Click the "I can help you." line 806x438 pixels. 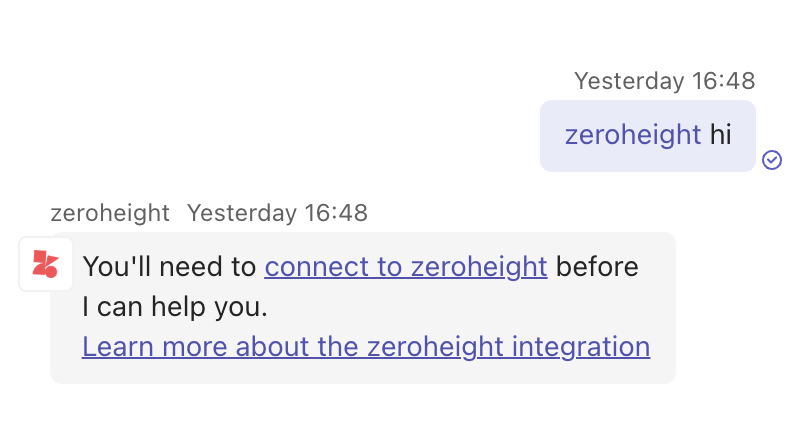click(x=175, y=307)
